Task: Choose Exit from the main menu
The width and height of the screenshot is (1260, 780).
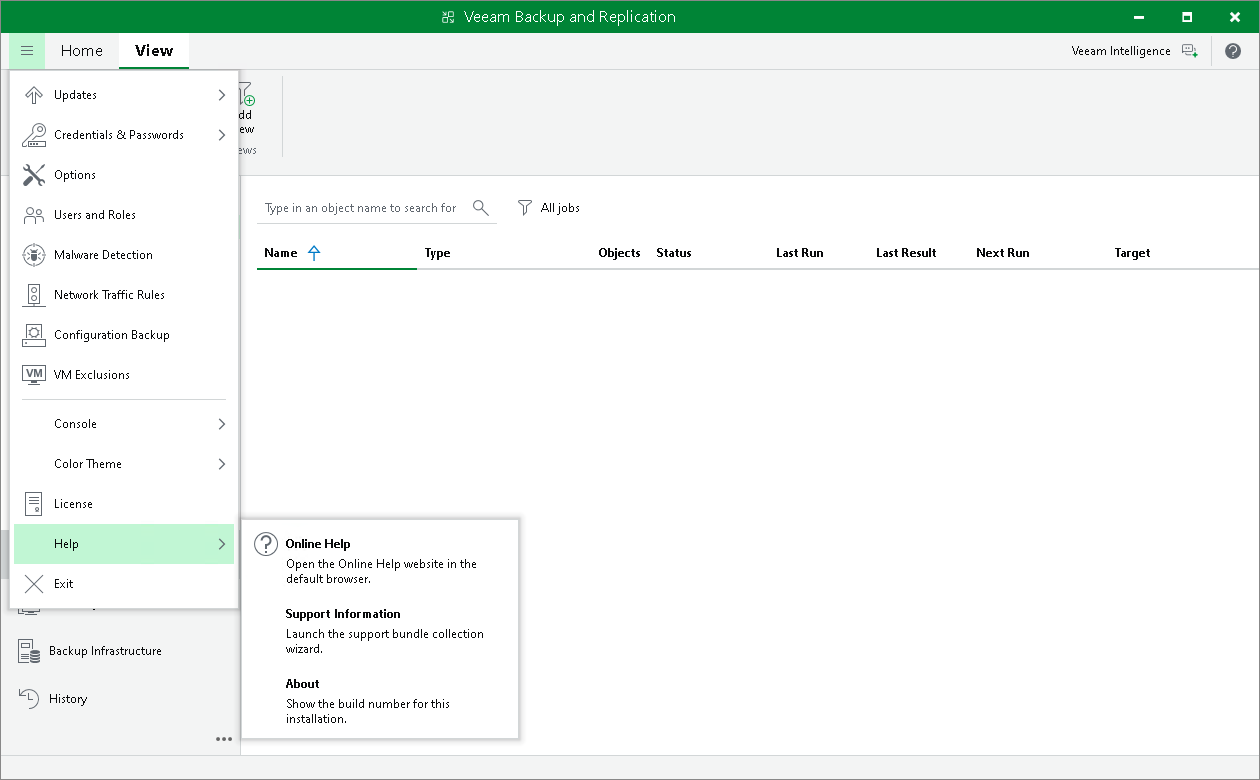Action: pyautogui.click(x=124, y=584)
